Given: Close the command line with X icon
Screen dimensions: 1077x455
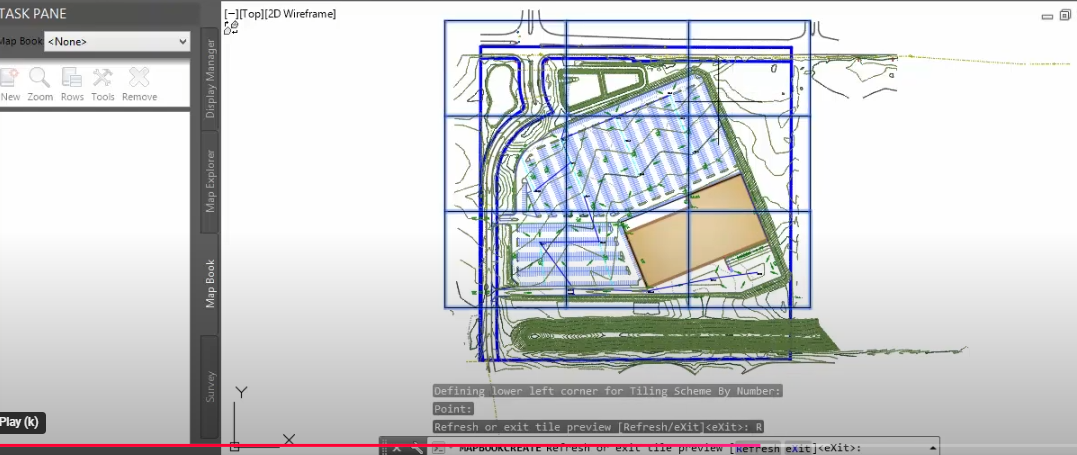Looking at the screenshot, I should pyautogui.click(x=396, y=448).
